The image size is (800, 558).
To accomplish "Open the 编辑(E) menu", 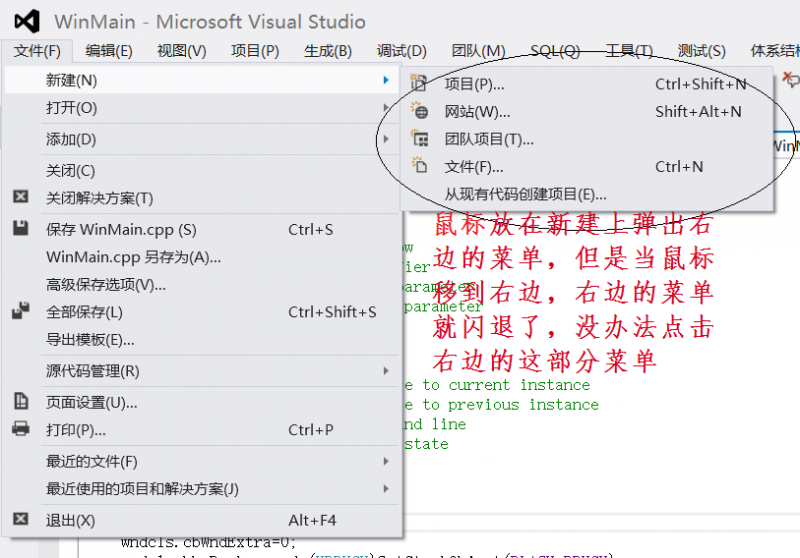I will [x=109, y=51].
